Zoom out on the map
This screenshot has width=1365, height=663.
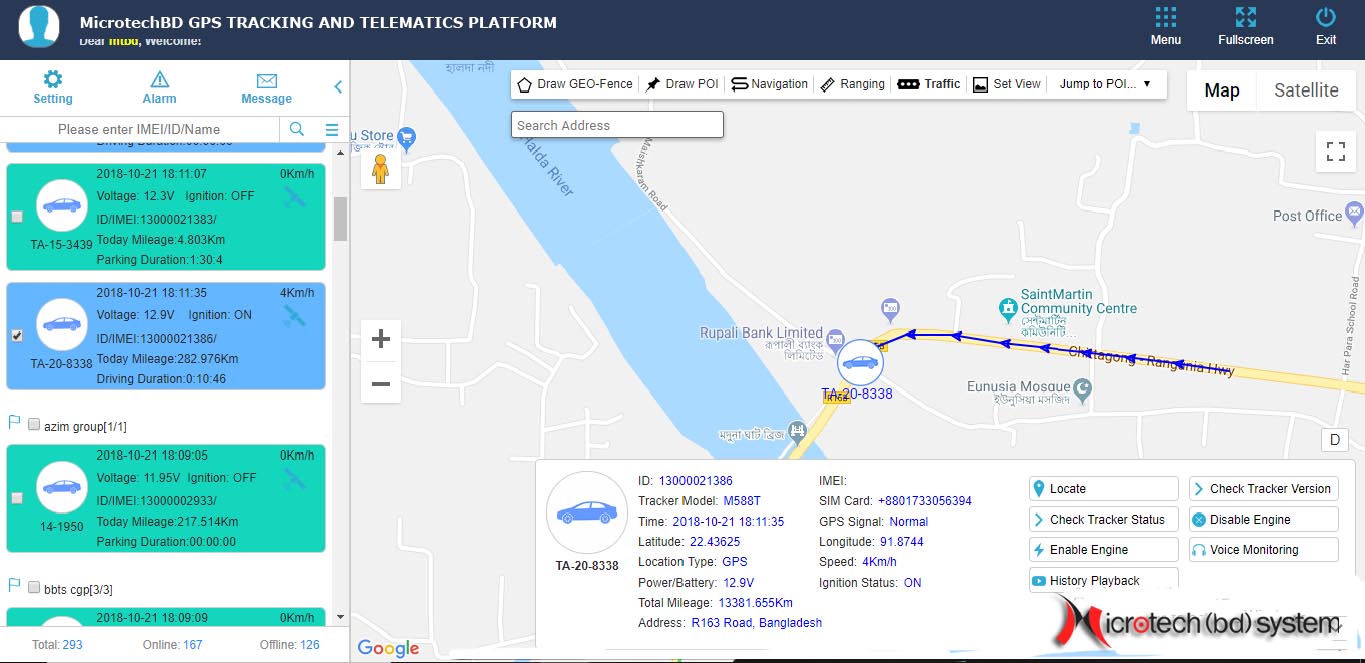[380, 383]
